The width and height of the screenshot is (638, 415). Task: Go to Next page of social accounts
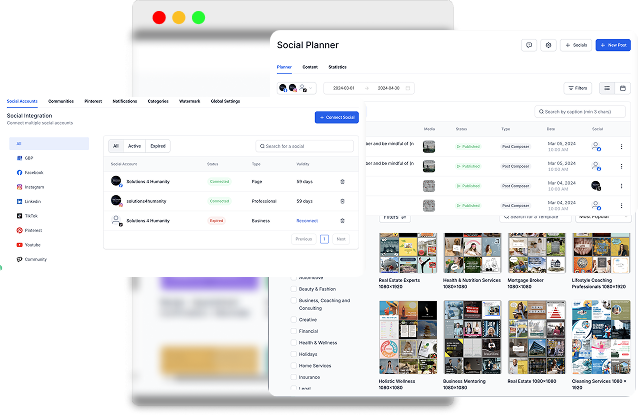(341, 239)
